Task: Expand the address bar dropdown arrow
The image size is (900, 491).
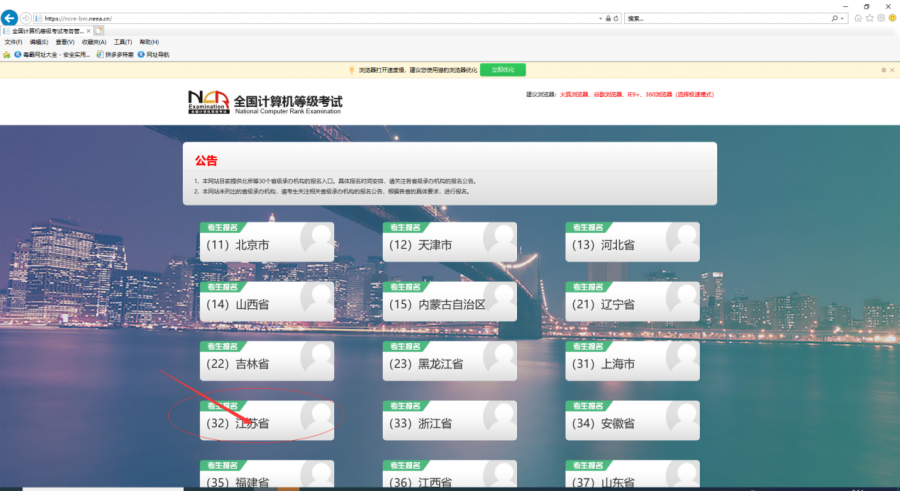Action: coord(600,18)
